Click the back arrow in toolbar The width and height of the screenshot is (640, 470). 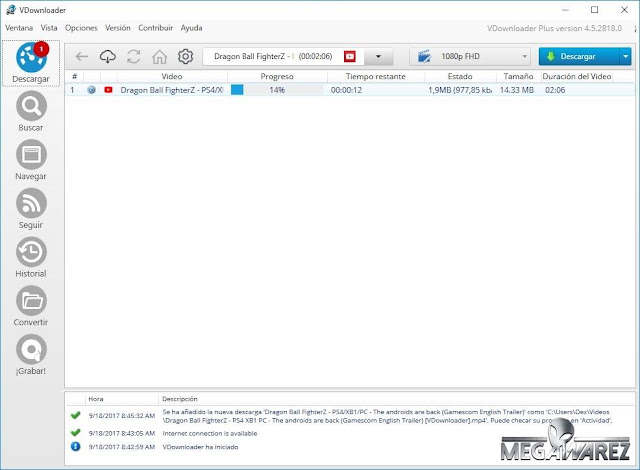tap(82, 56)
